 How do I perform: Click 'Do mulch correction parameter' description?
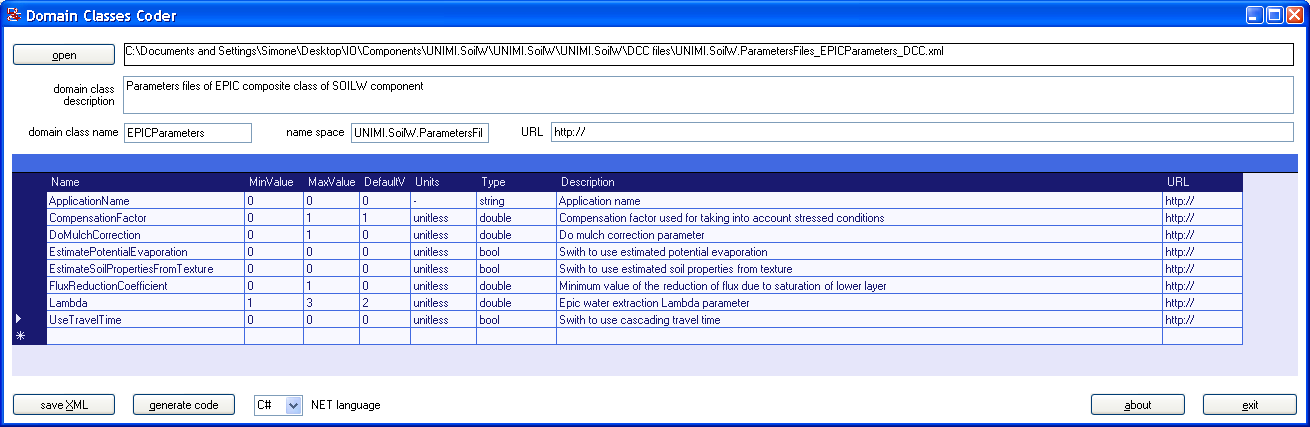pyautogui.click(x=860, y=235)
